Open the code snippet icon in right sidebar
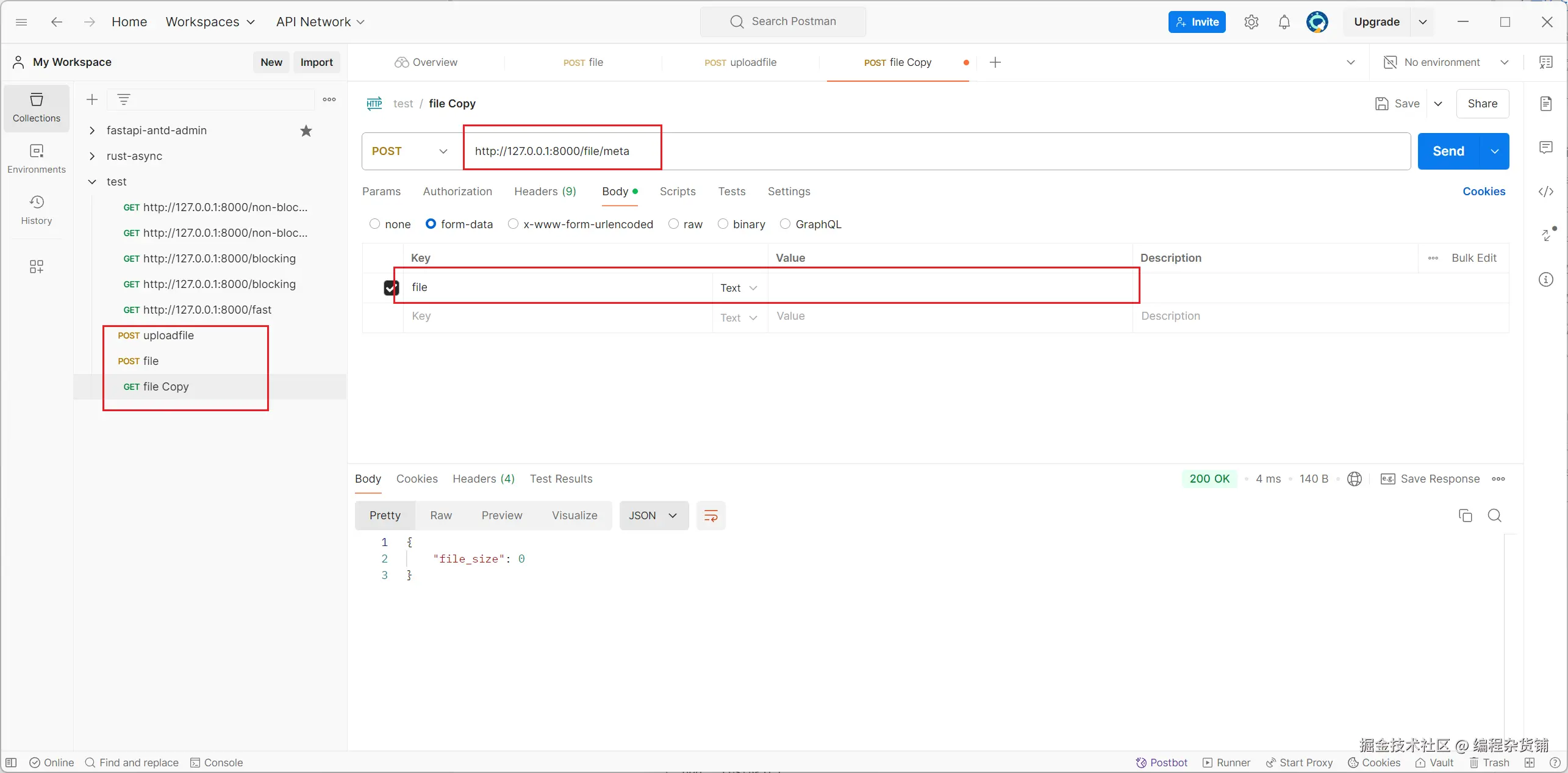Image resolution: width=1568 pixels, height=773 pixels. (x=1545, y=192)
